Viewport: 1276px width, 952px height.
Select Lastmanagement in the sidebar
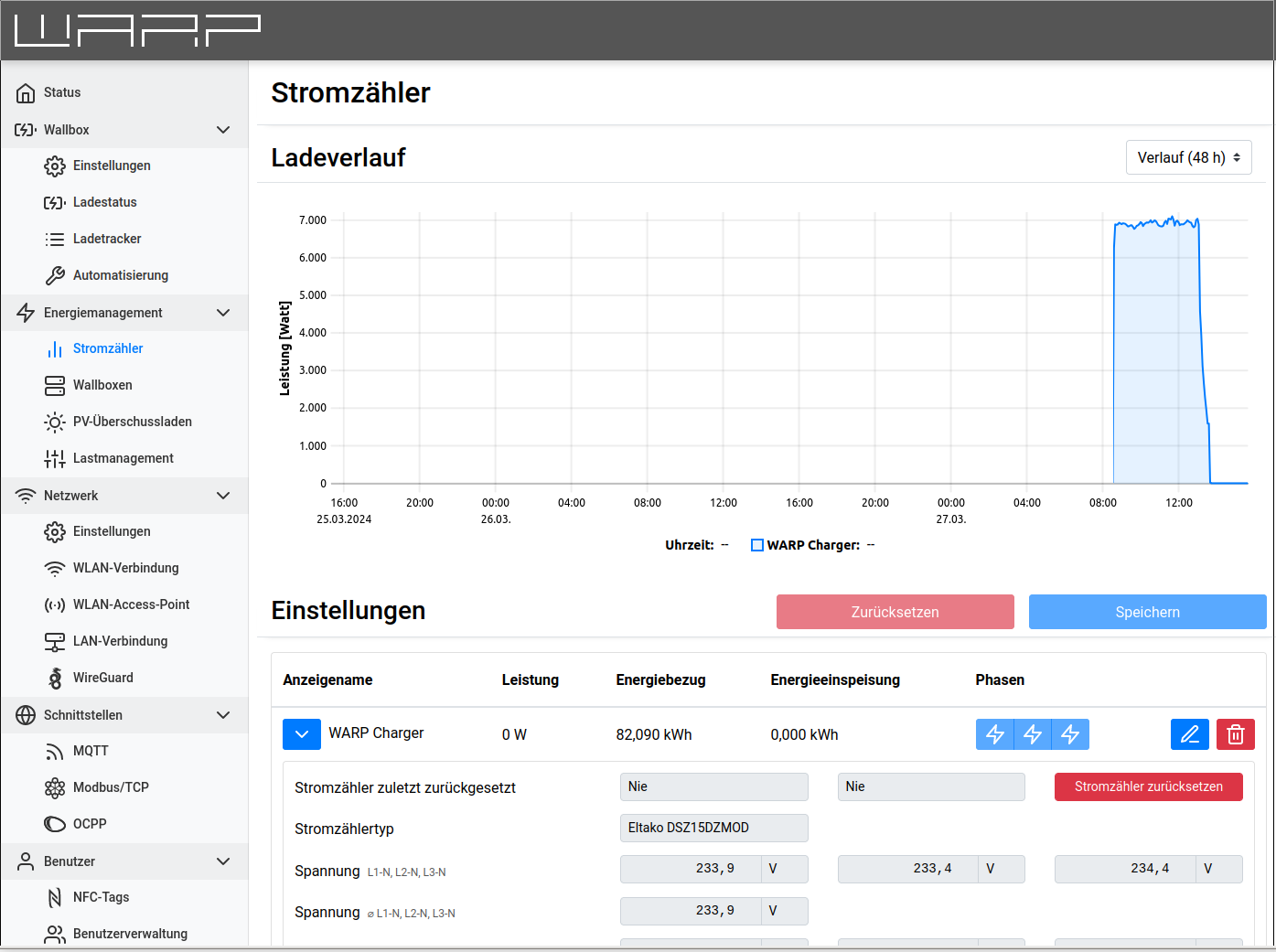(123, 458)
